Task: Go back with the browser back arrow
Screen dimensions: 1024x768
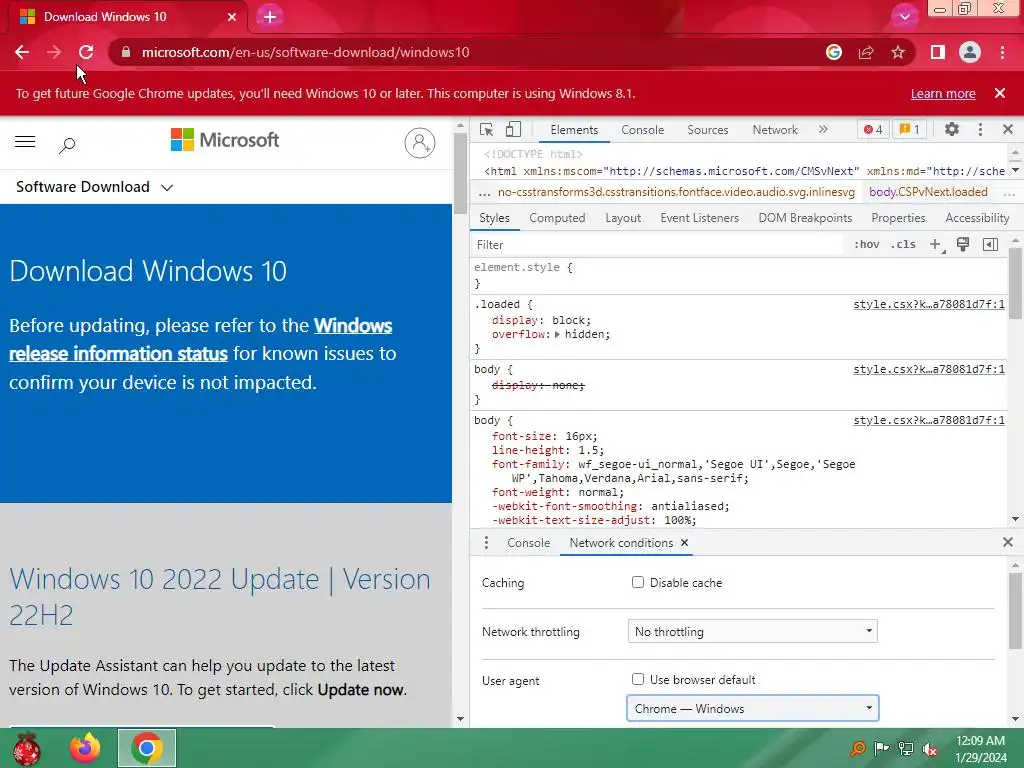Action: (x=22, y=52)
